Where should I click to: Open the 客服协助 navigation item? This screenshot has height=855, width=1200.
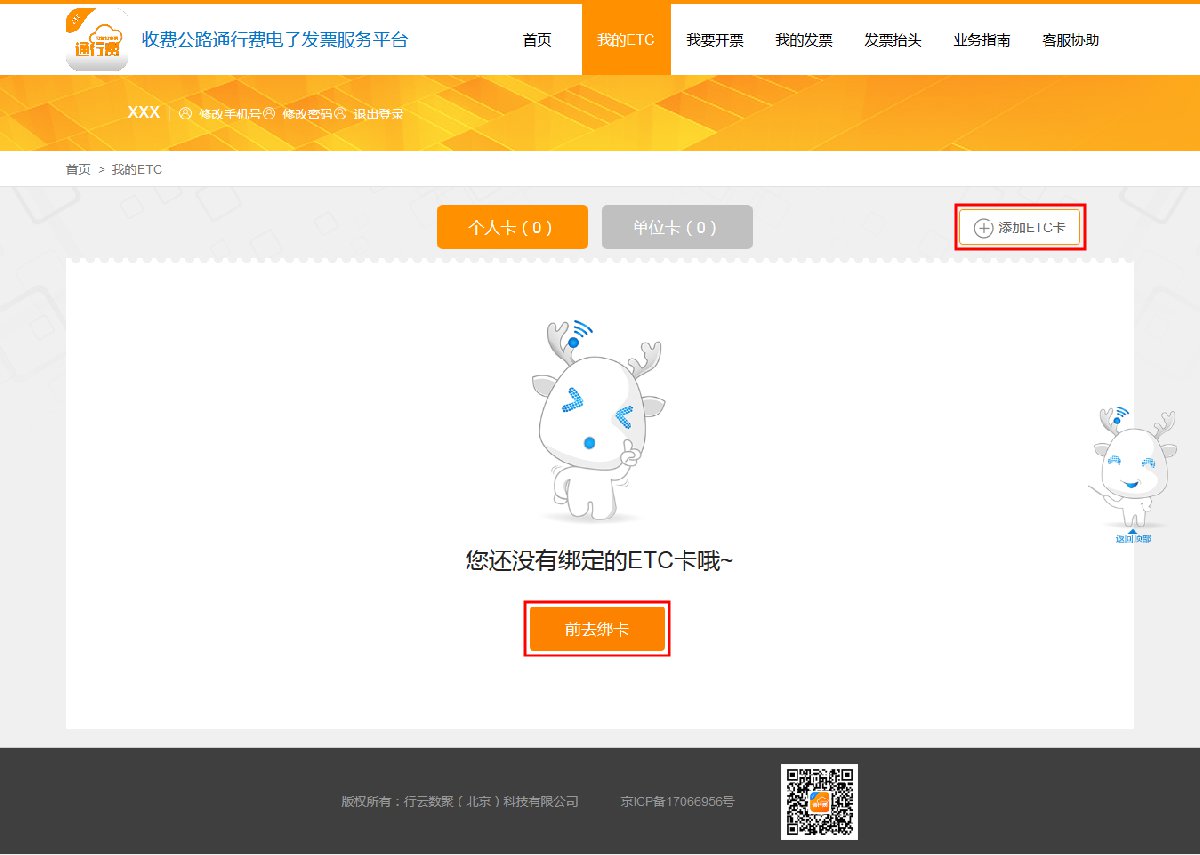pyautogui.click(x=1071, y=40)
